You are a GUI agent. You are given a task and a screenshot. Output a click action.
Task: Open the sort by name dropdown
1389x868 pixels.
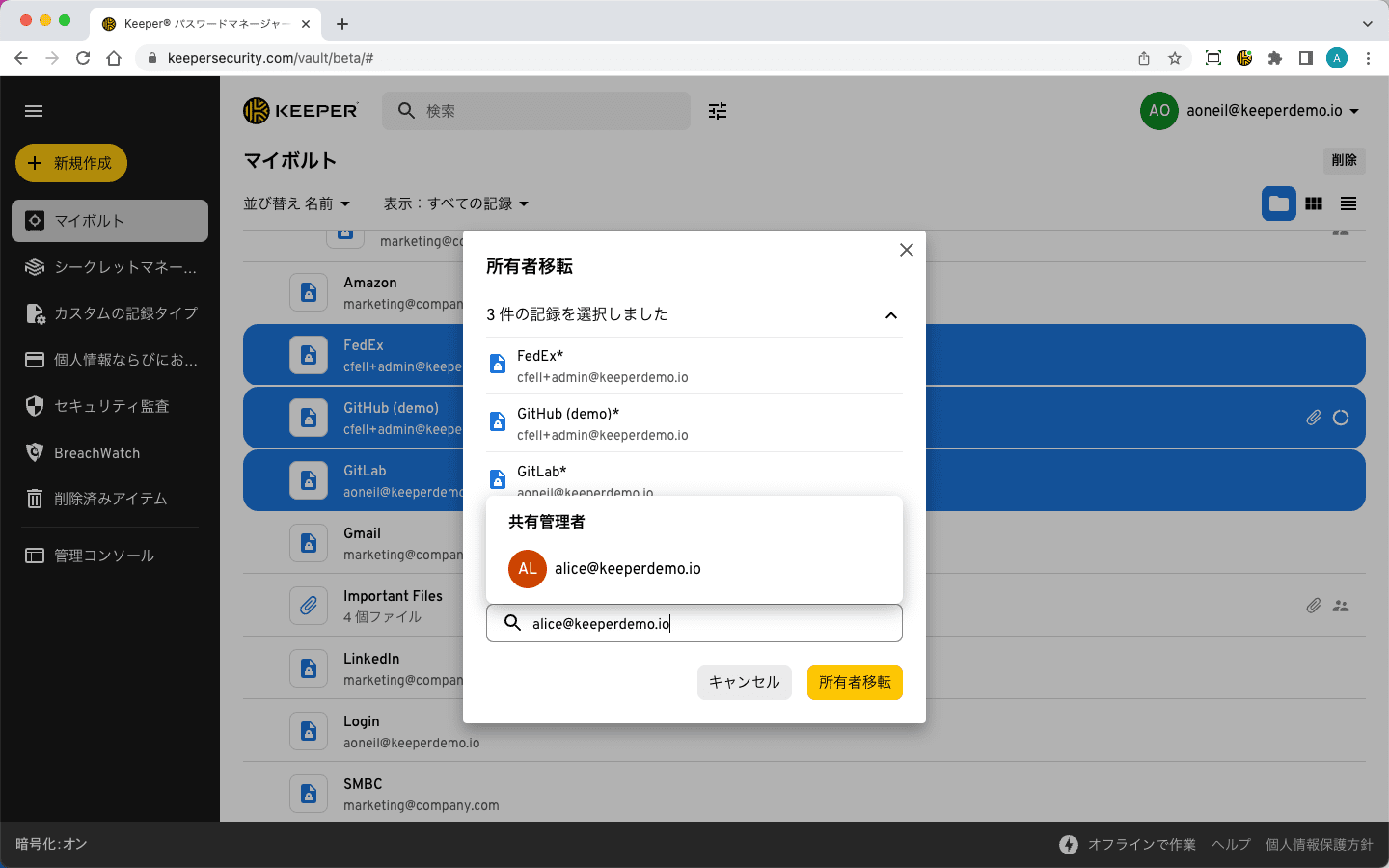[x=296, y=203]
